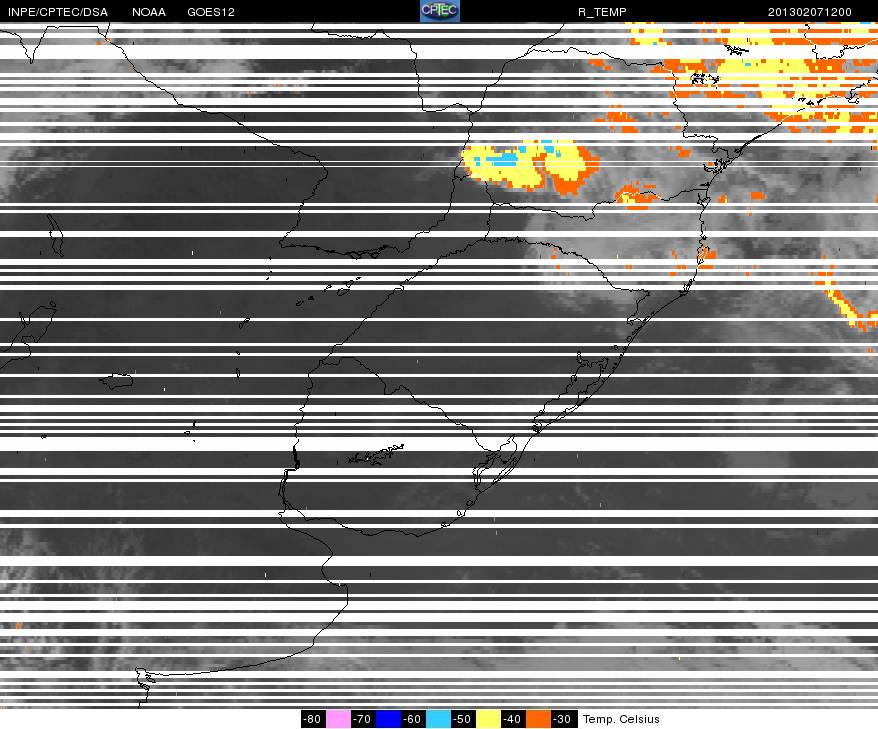Viewport: 878px width, 729px height.
Task: Click the -70 legend value
Action: (363, 719)
